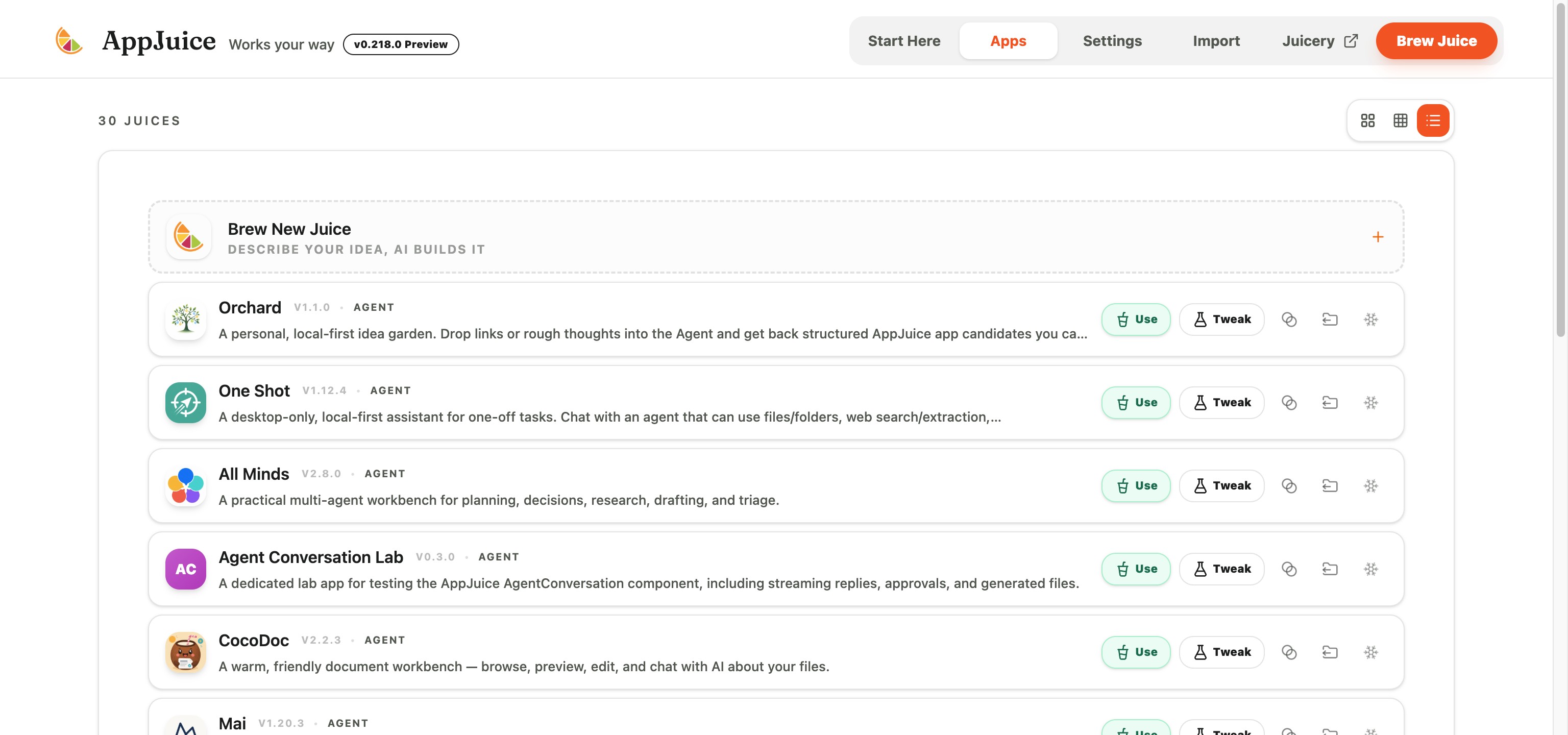This screenshot has width=1568, height=735.
Task: Click the One Shot app title
Action: (254, 390)
